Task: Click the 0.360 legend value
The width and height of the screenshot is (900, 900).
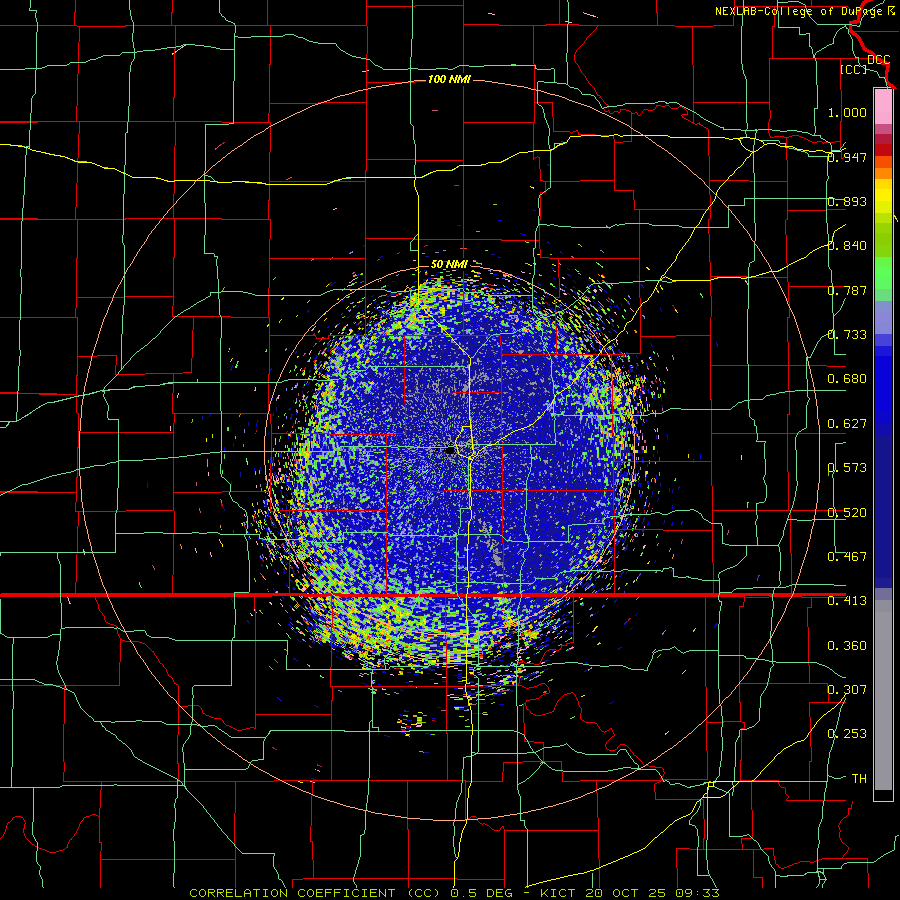Action: coord(847,646)
